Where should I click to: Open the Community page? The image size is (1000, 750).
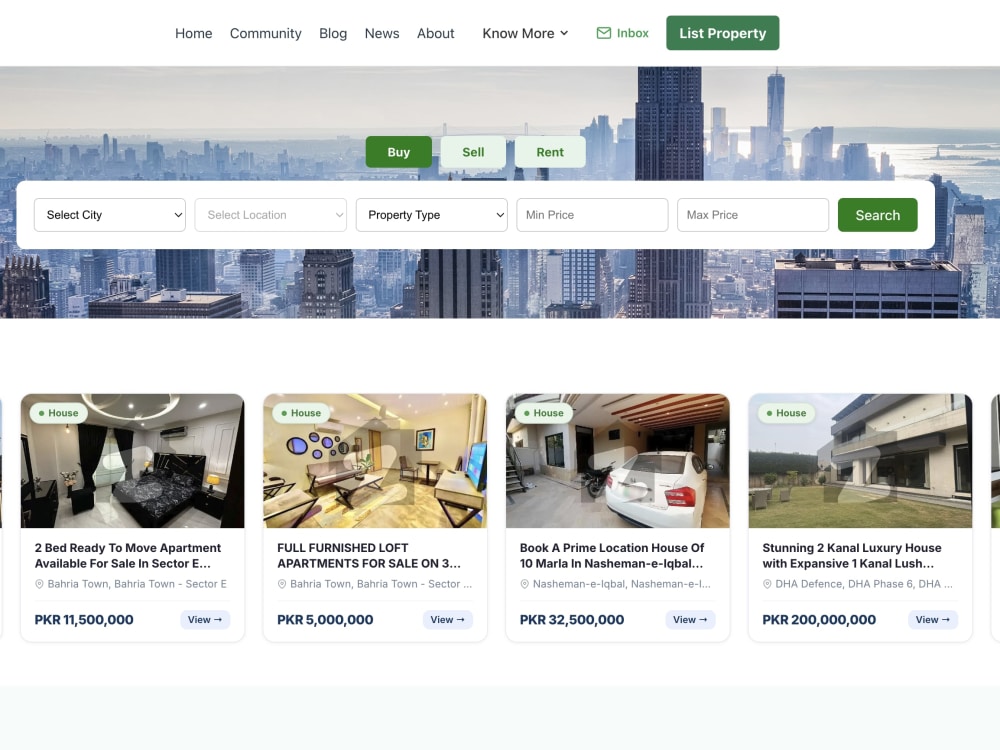[x=265, y=33]
